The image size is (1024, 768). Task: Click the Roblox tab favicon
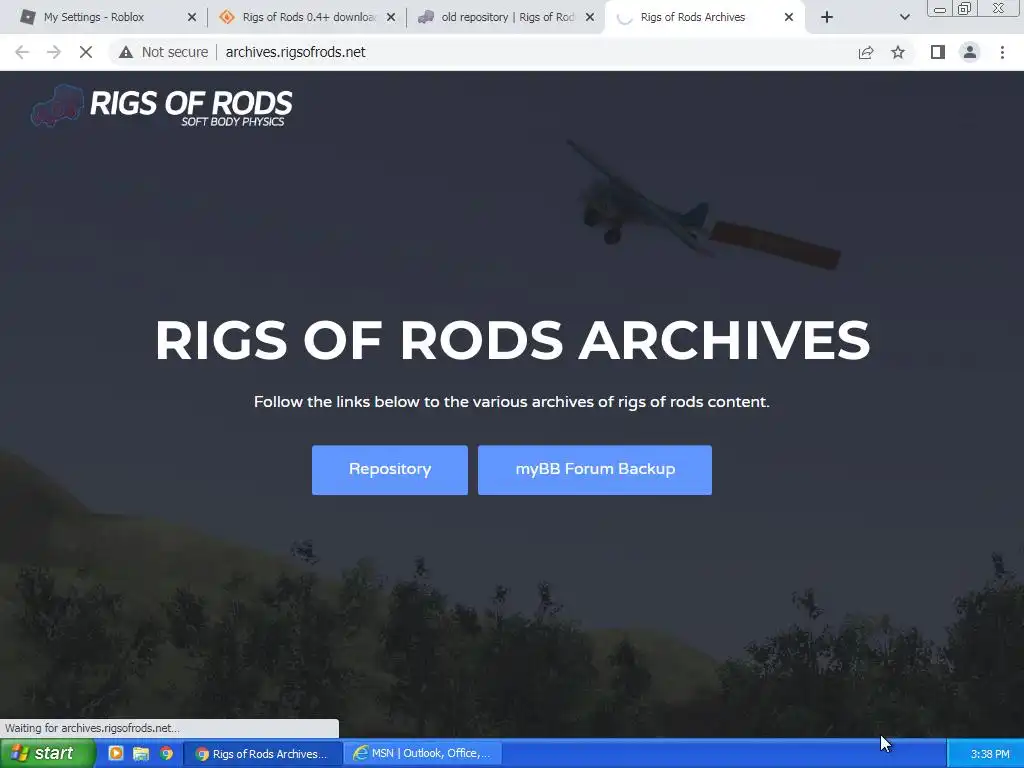(27, 17)
